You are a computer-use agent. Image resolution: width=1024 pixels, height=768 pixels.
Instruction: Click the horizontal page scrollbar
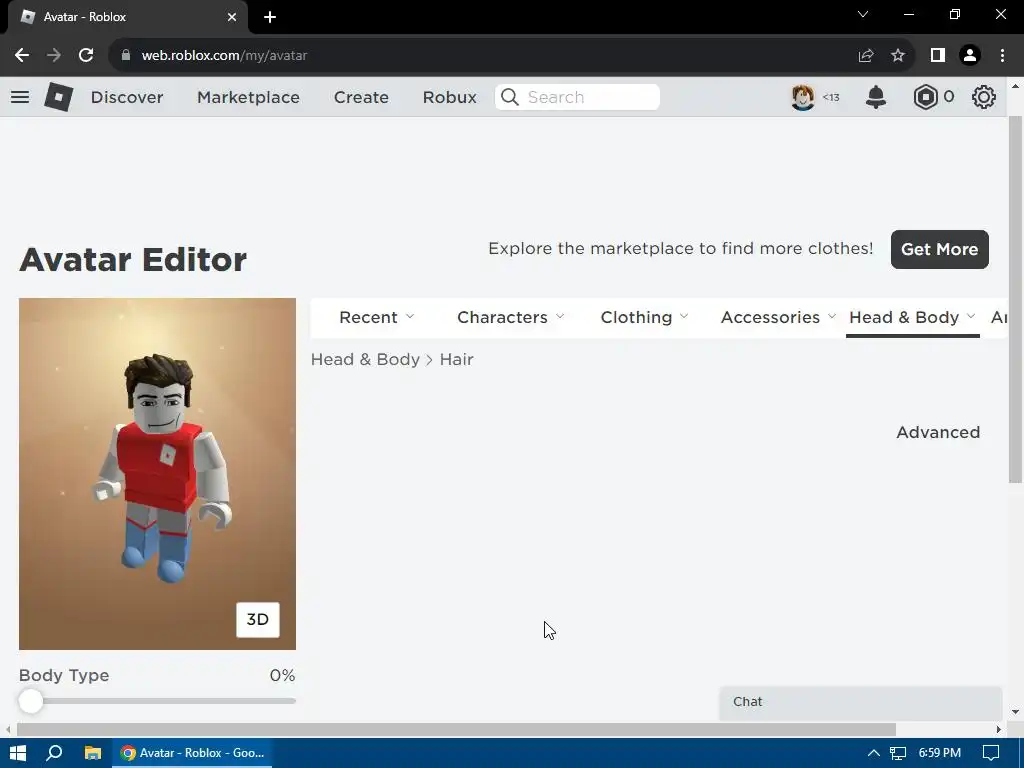[456, 729]
